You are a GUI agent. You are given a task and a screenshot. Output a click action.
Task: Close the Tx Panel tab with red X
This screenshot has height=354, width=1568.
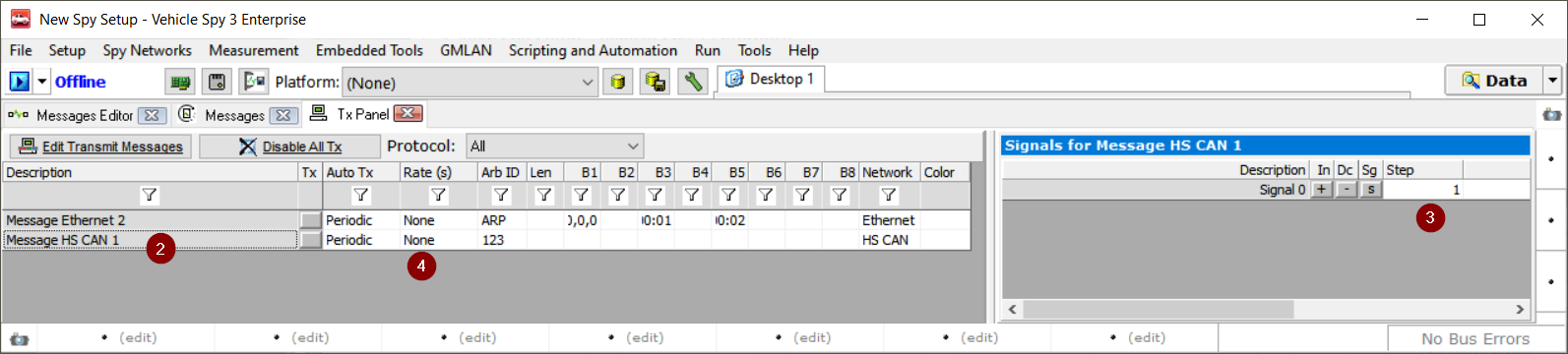pos(408,114)
